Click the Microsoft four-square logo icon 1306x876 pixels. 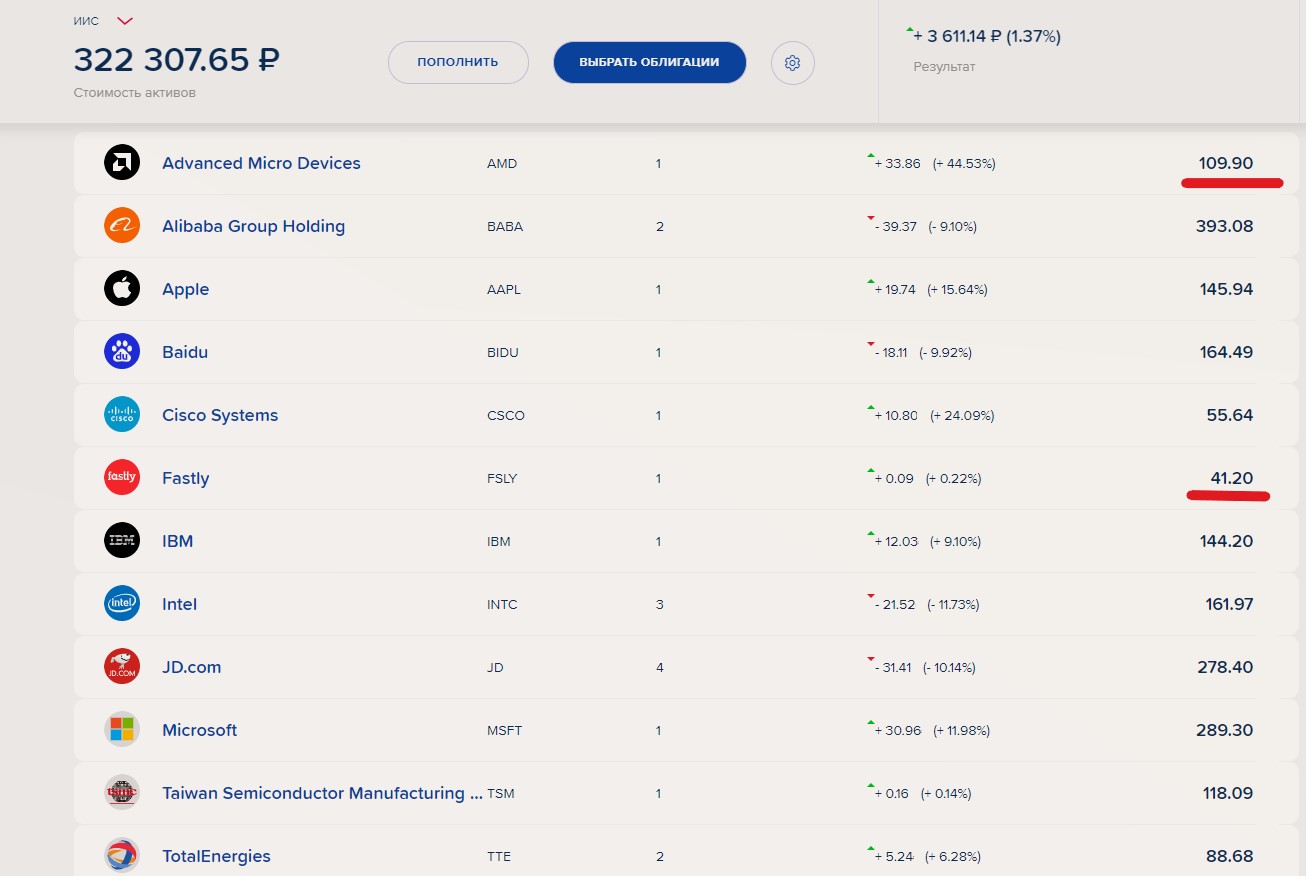[x=122, y=730]
